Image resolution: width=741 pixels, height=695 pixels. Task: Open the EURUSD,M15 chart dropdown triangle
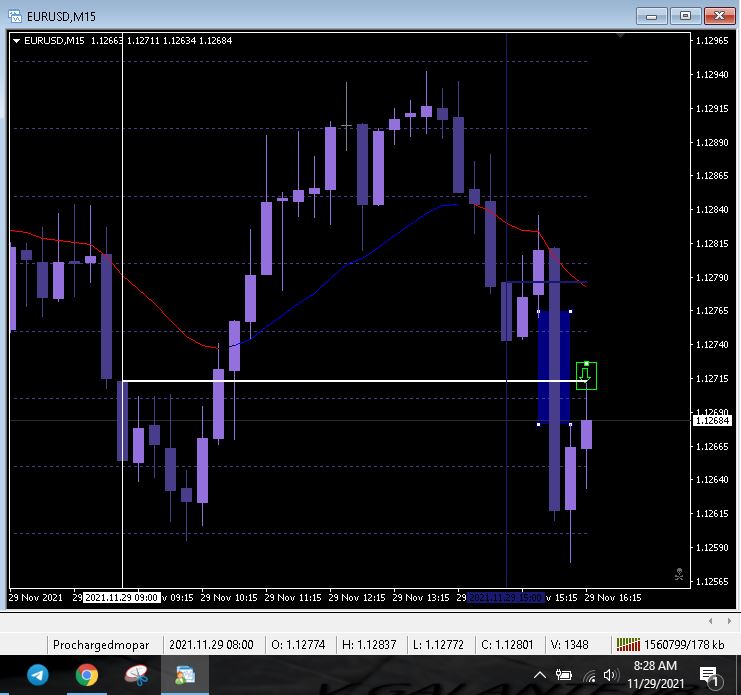tap(17, 41)
